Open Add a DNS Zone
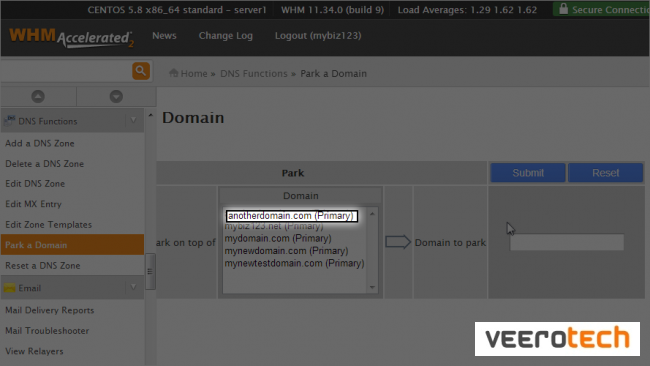Image resolution: width=650 pixels, height=366 pixels. coord(40,143)
